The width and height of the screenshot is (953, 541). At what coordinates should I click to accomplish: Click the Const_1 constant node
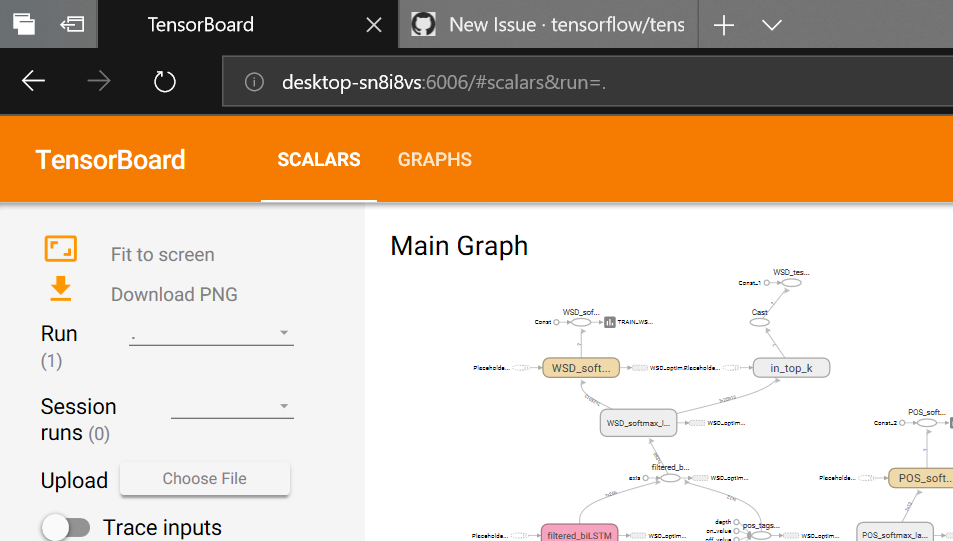(x=767, y=283)
